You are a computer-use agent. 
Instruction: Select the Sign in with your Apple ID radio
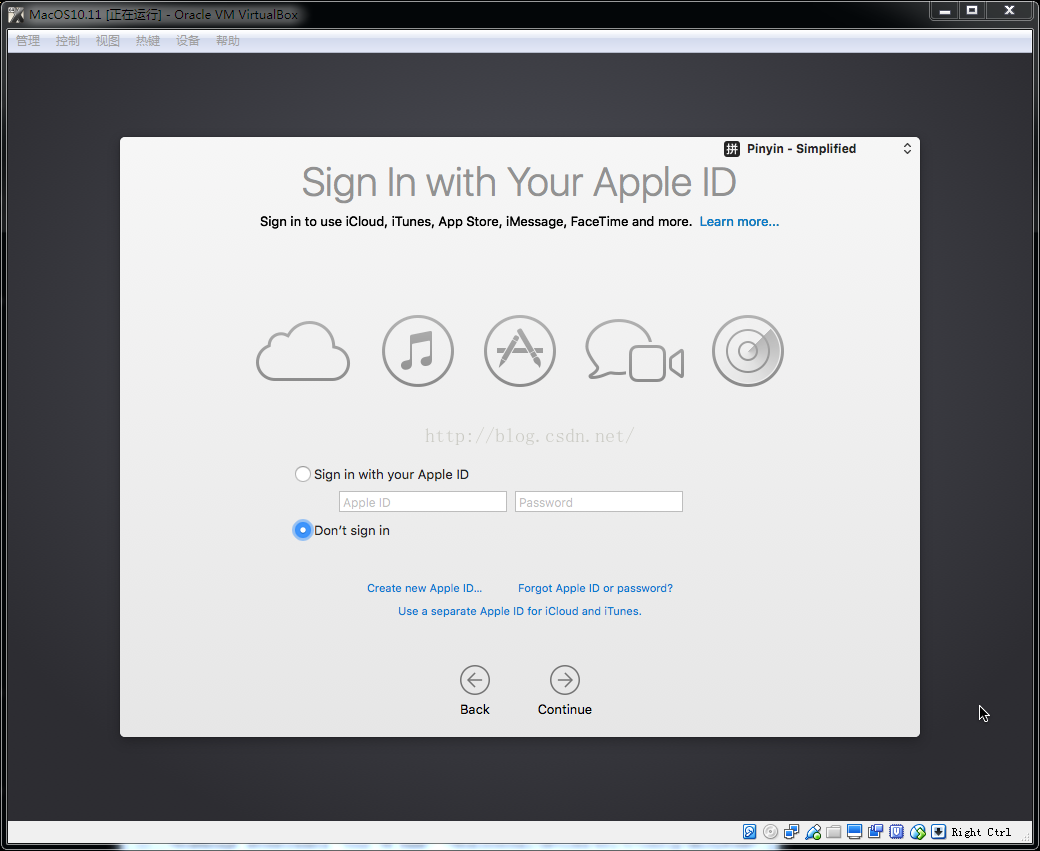(x=302, y=474)
